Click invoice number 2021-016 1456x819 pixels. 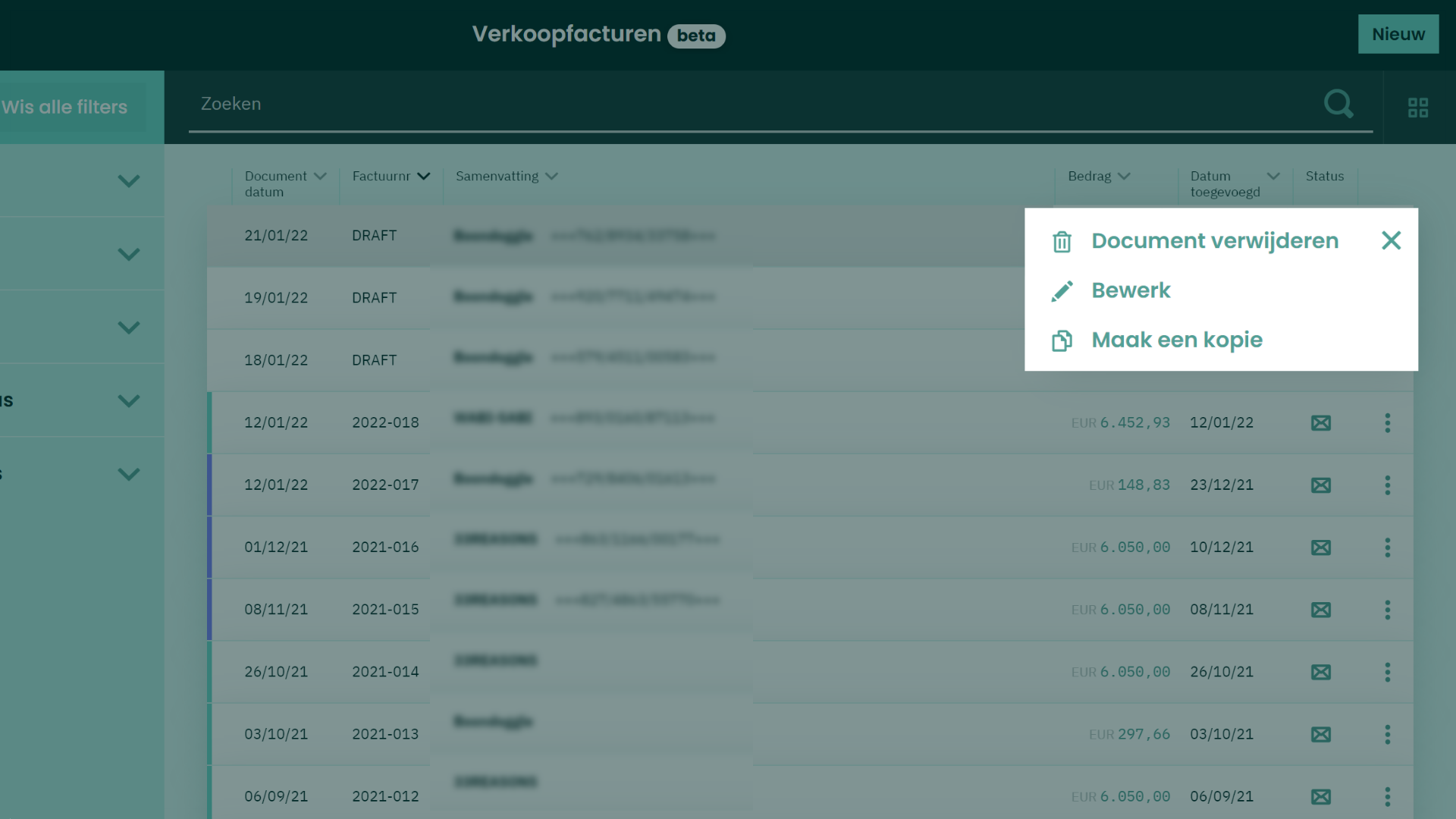point(385,547)
